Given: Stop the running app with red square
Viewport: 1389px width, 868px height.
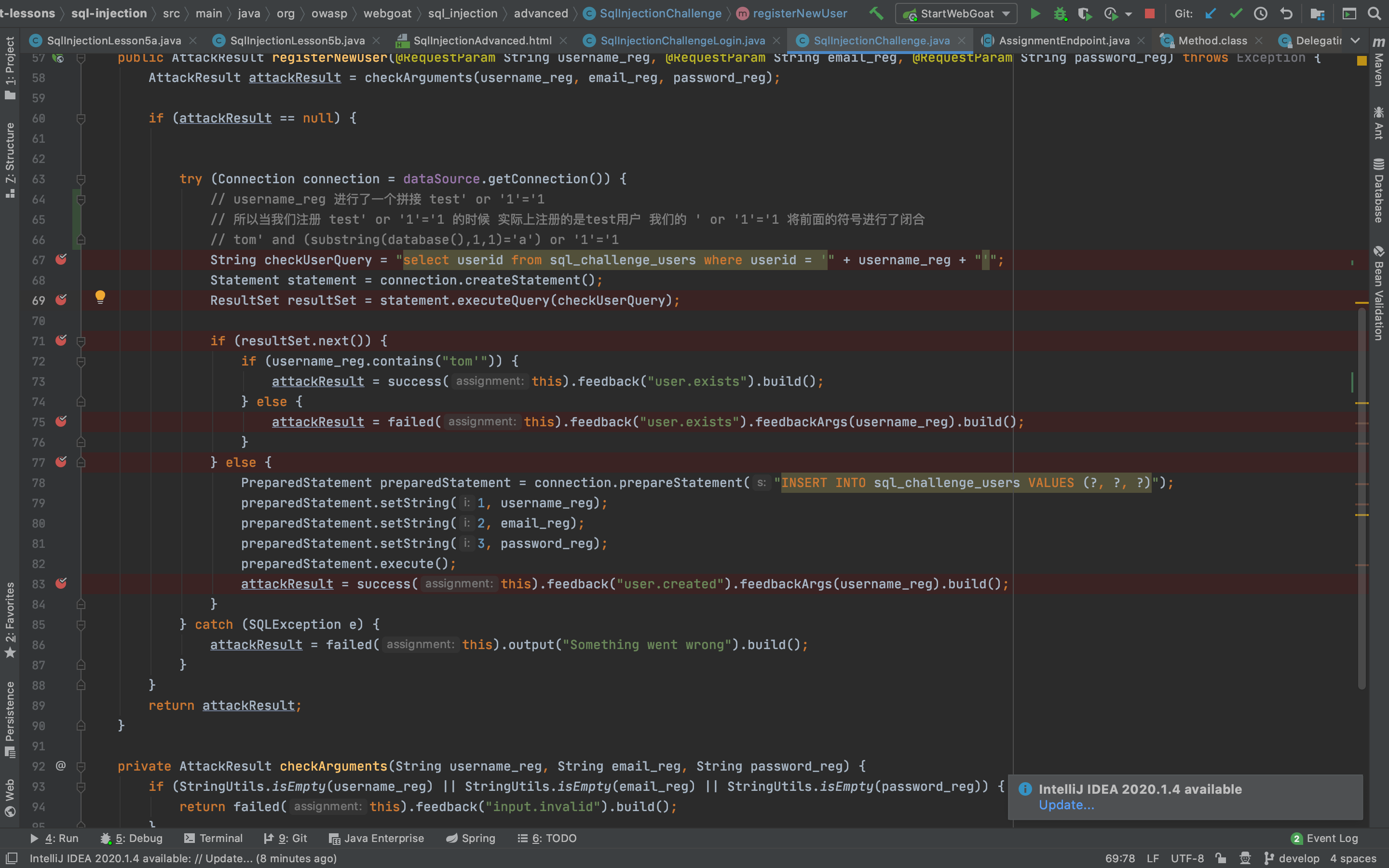Looking at the screenshot, I should click(x=1149, y=13).
